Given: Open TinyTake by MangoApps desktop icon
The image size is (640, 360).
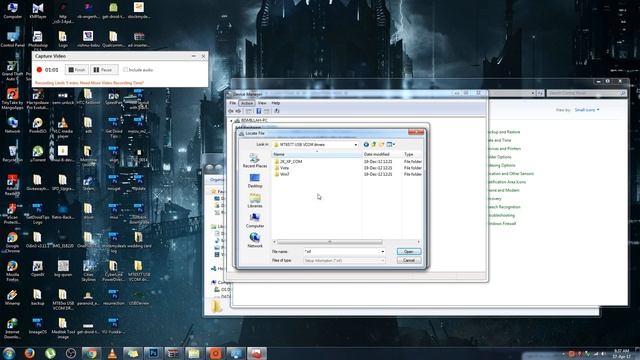Looking at the screenshot, I should pyautogui.click(x=12, y=98).
